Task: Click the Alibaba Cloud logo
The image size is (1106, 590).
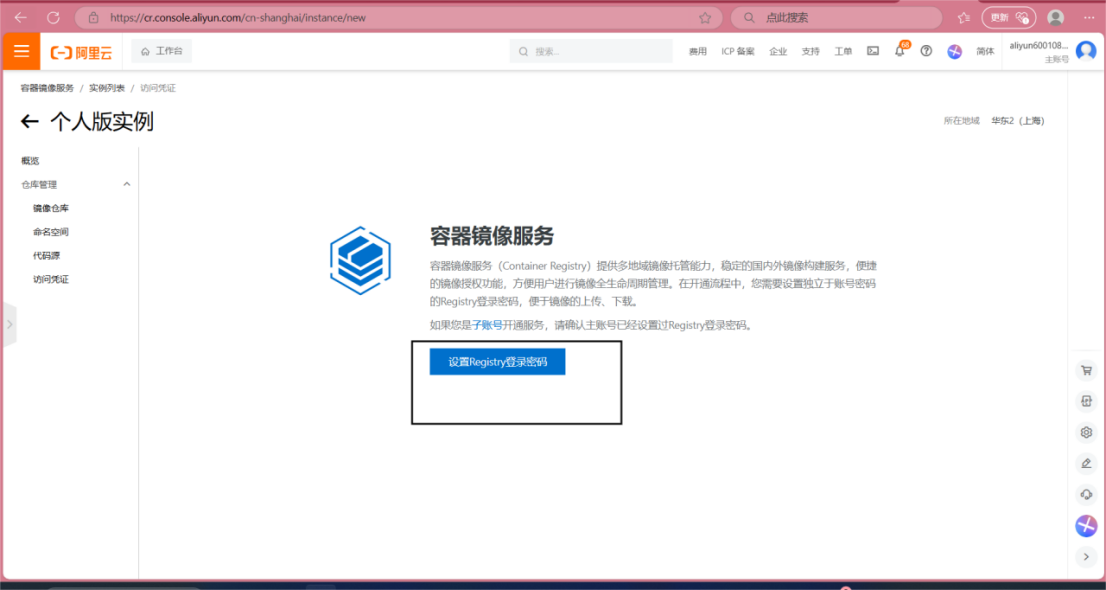Action: (82, 52)
